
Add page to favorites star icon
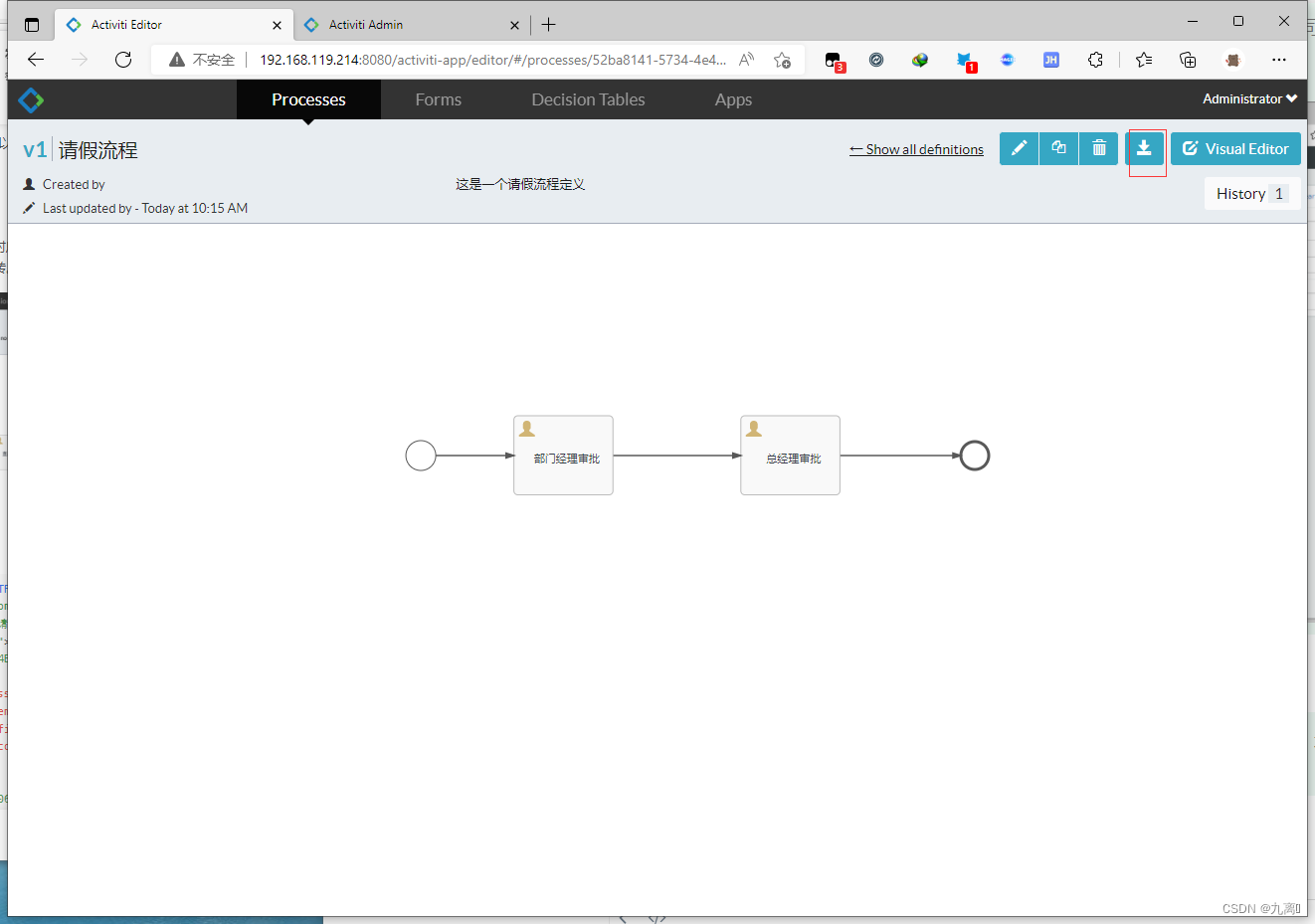[782, 60]
